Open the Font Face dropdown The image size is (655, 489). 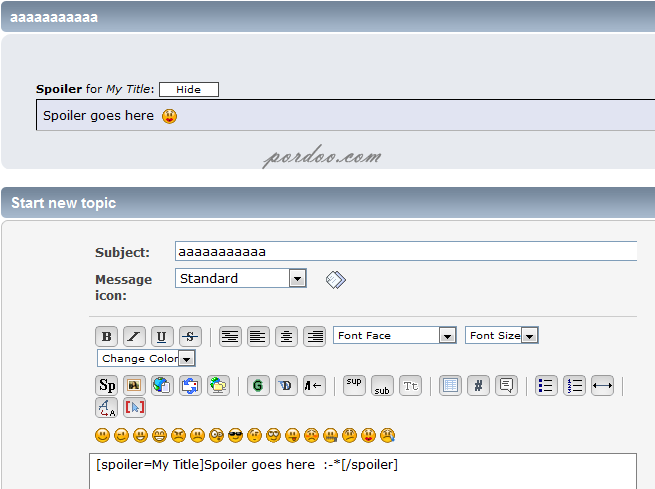(394, 335)
